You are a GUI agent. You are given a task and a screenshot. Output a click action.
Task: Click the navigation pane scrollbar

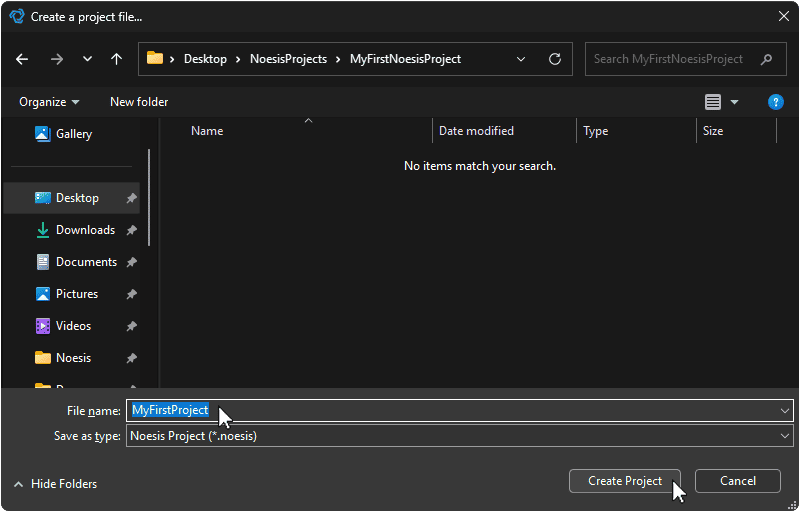(149, 198)
